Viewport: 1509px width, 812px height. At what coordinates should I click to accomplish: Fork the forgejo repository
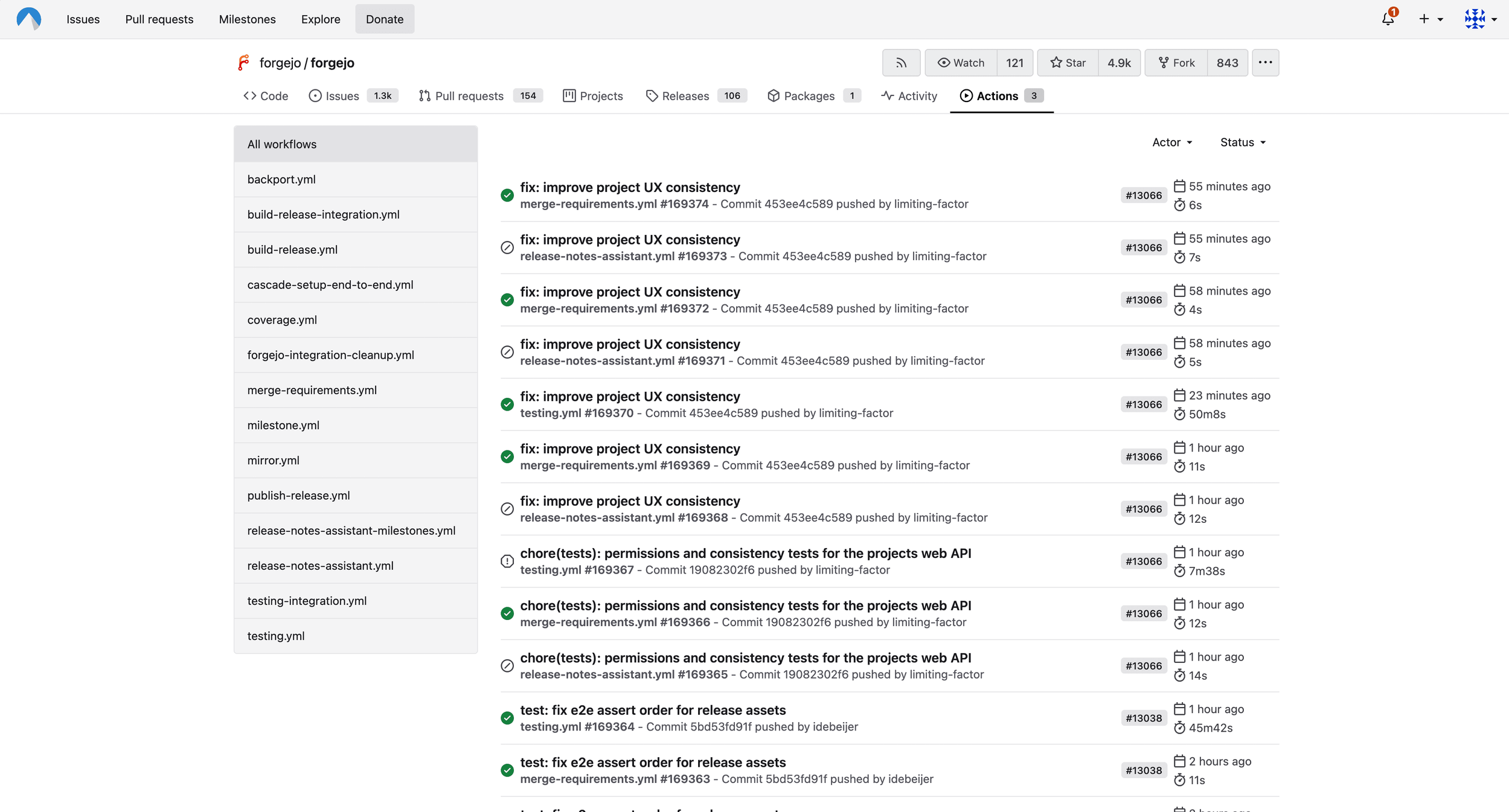coord(1176,63)
